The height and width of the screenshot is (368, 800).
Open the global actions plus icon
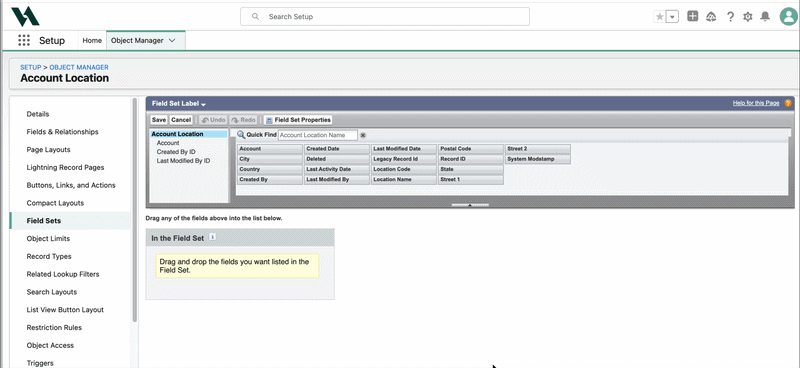tap(692, 16)
